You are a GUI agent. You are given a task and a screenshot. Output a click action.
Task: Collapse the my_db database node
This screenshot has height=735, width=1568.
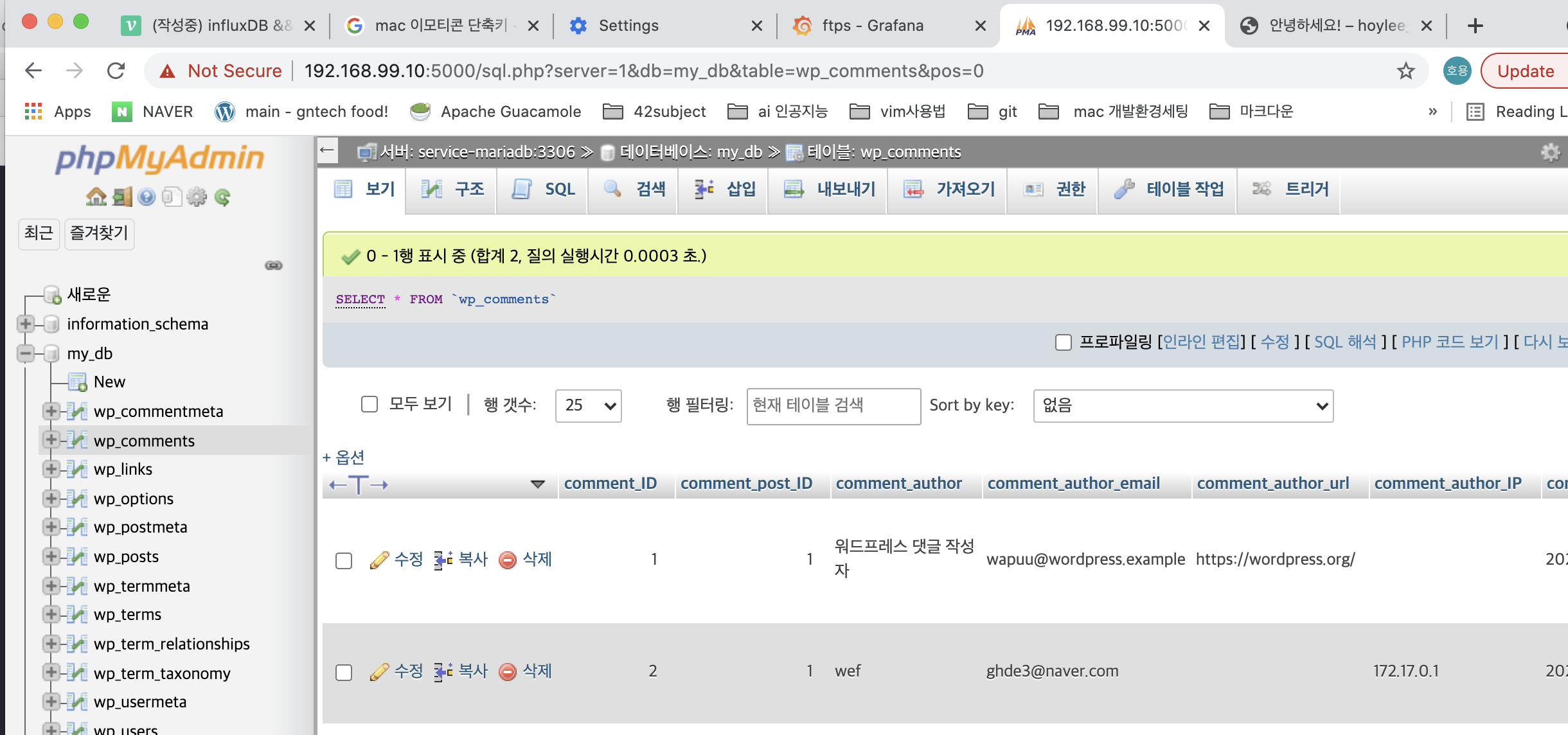tap(25, 353)
